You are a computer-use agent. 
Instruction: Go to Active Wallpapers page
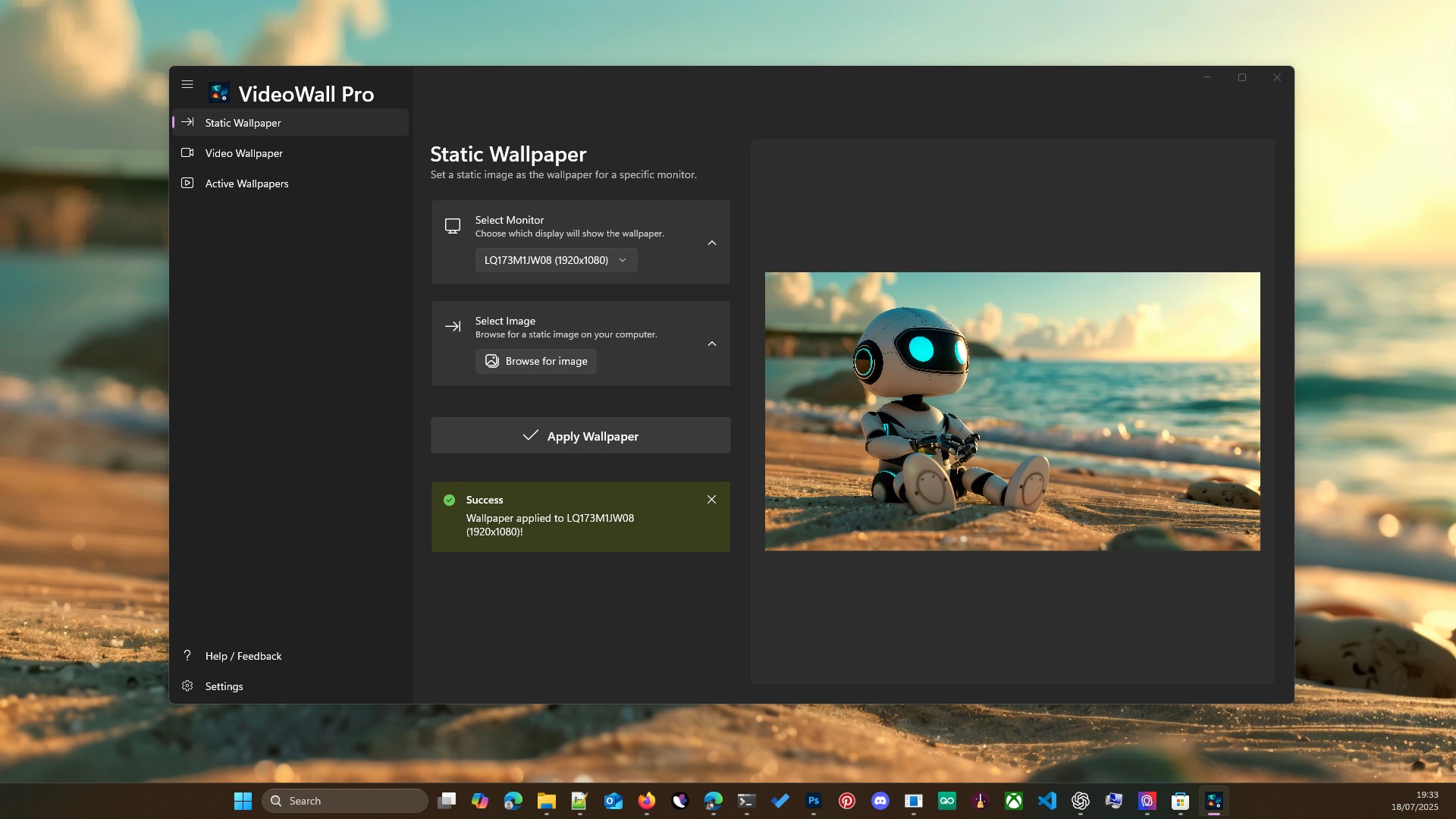pyautogui.click(x=290, y=184)
